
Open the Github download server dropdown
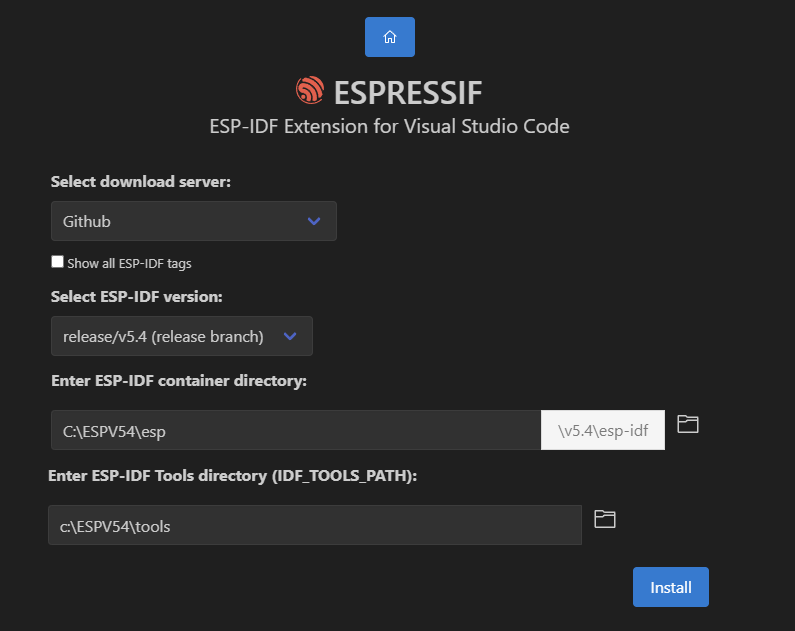194,221
